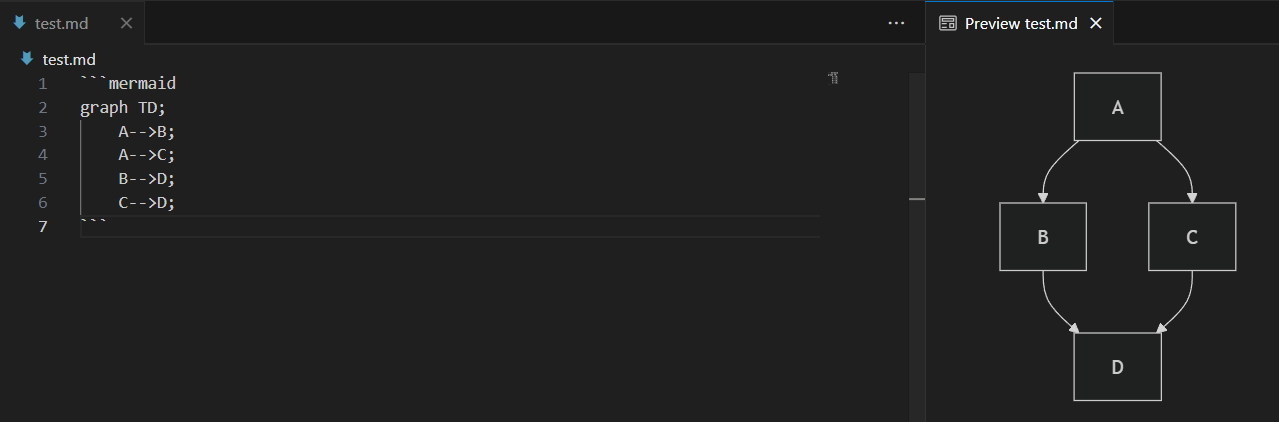
Task: Click node D in the diagram preview
Action: click(x=1117, y=367)
